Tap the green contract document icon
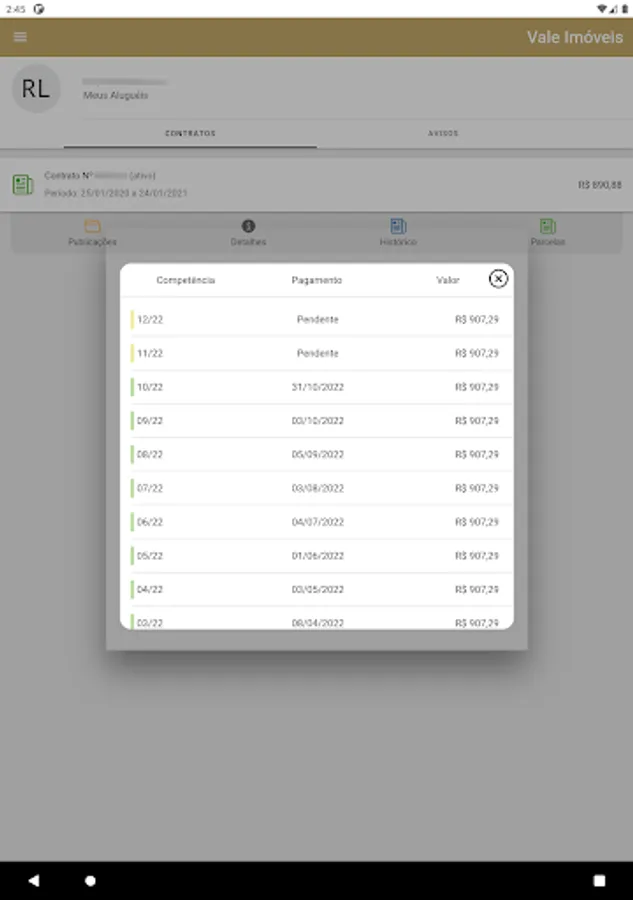Screen dimensions: 633x900 pyautogui.click(x=23, y=185)
